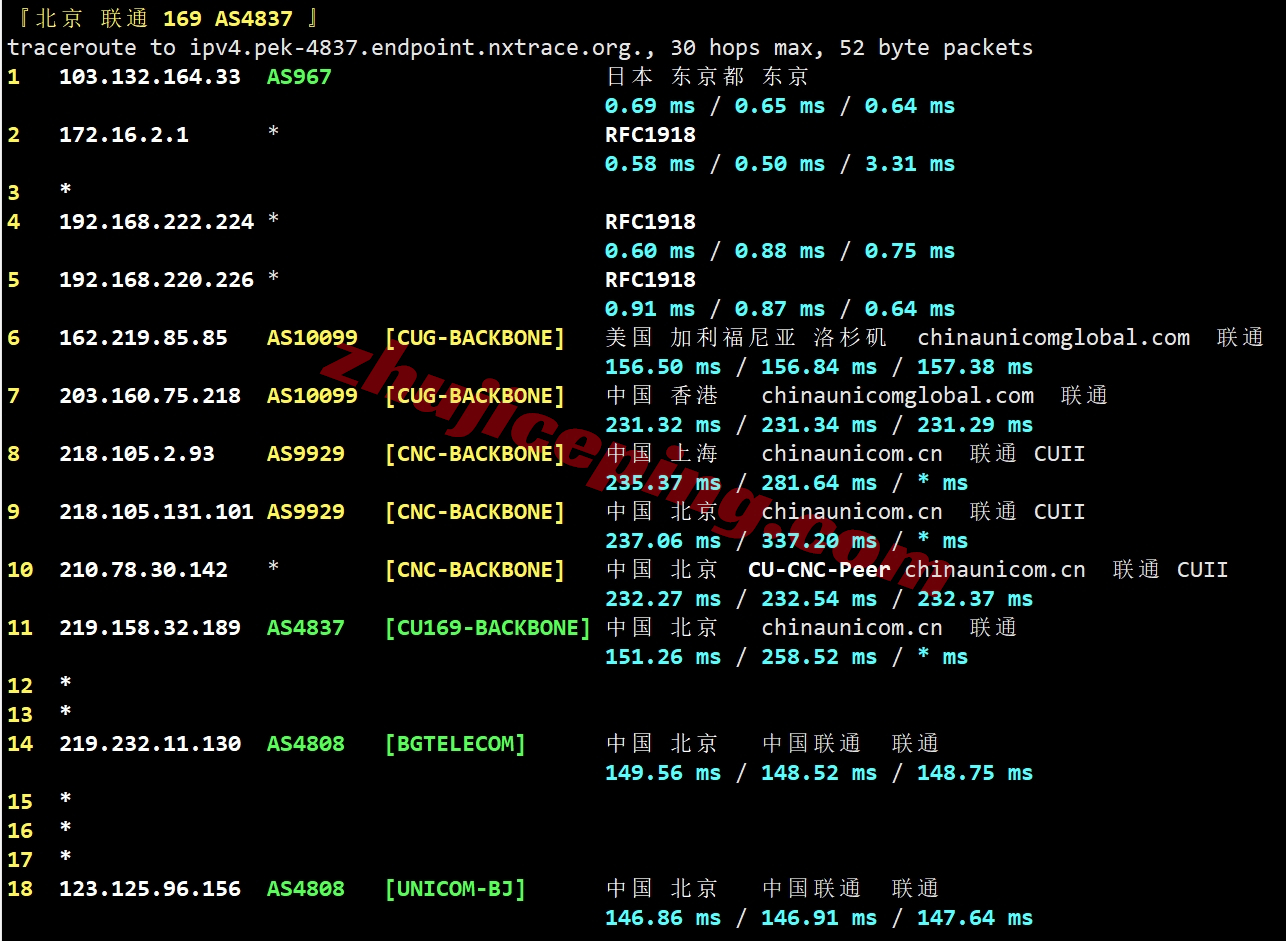Click hop number 17
Viewport: 1286px width, 941px height.
click(x=20, y=859)
